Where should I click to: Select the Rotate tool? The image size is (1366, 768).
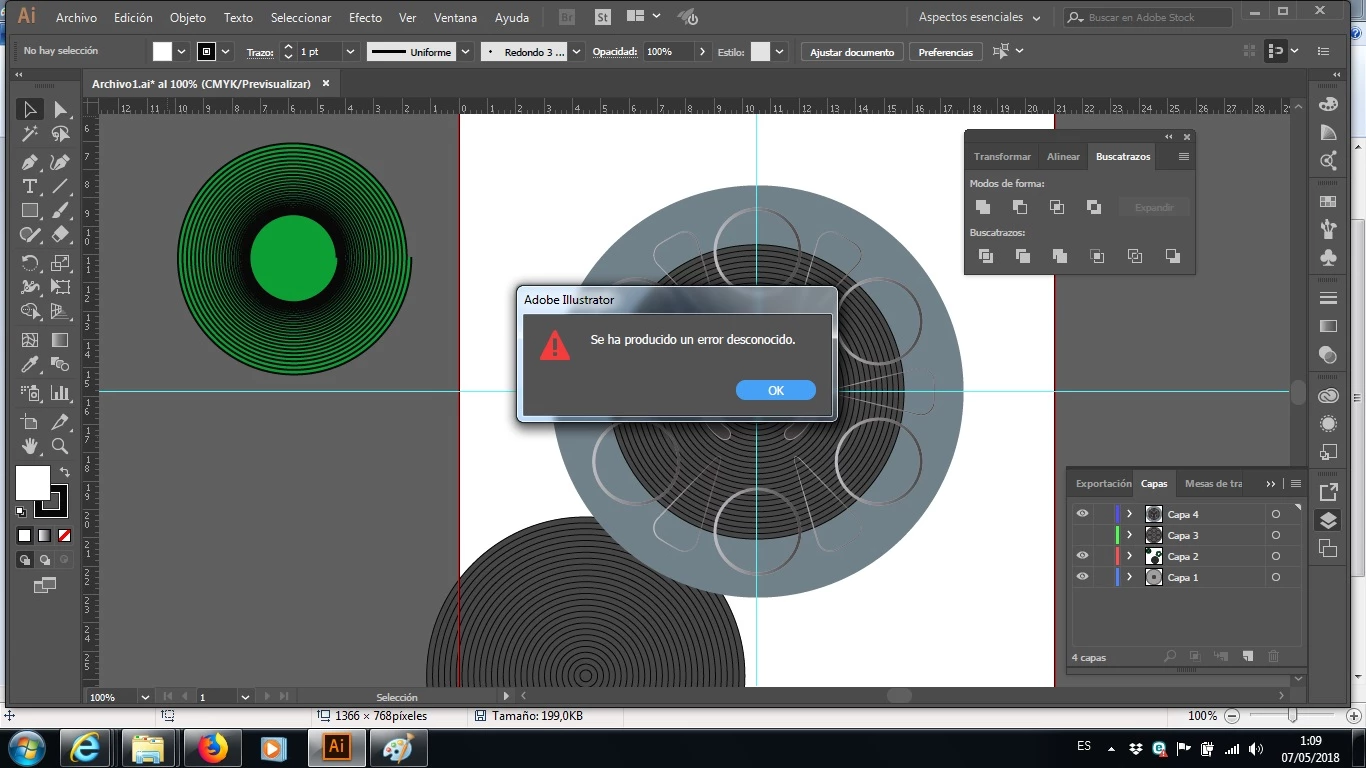[30, 263]
